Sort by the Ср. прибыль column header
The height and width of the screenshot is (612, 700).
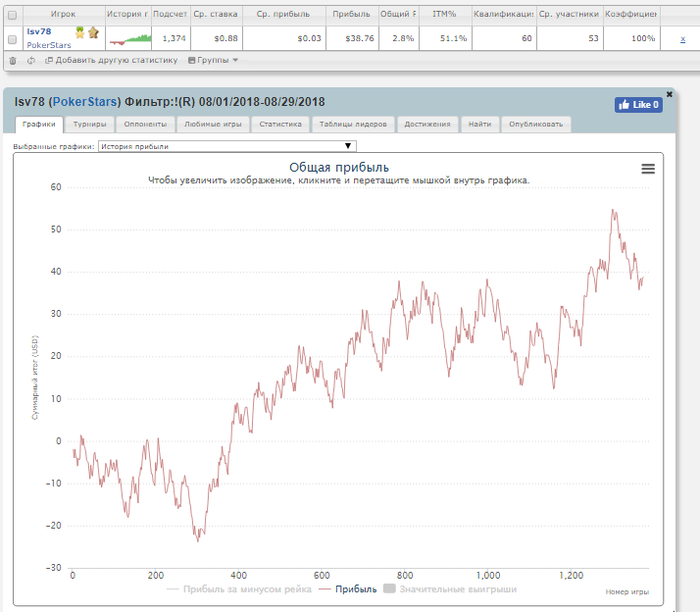point(284,14)
